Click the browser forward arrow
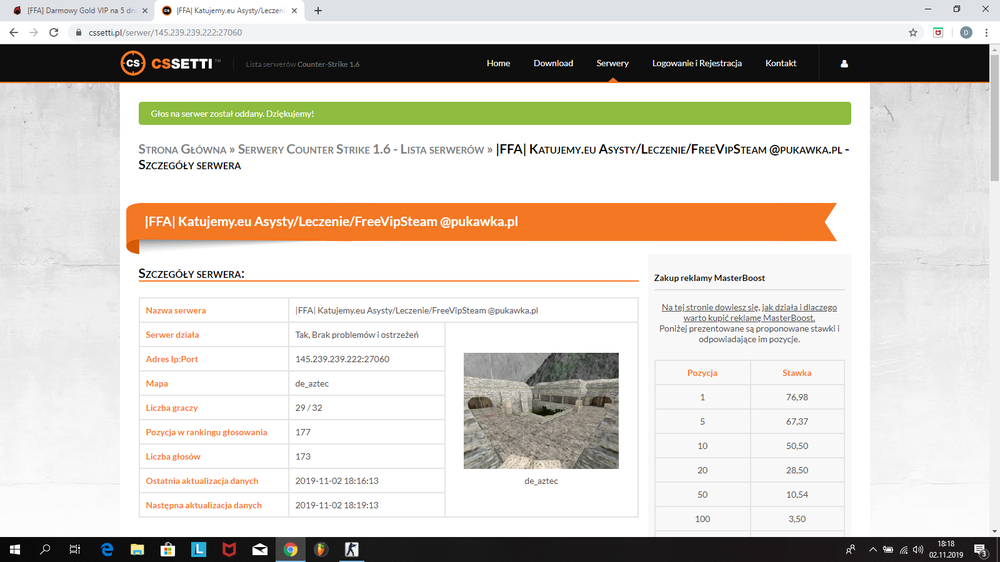The height and width of the screenshot is (562, 1000). click(33, 33)
